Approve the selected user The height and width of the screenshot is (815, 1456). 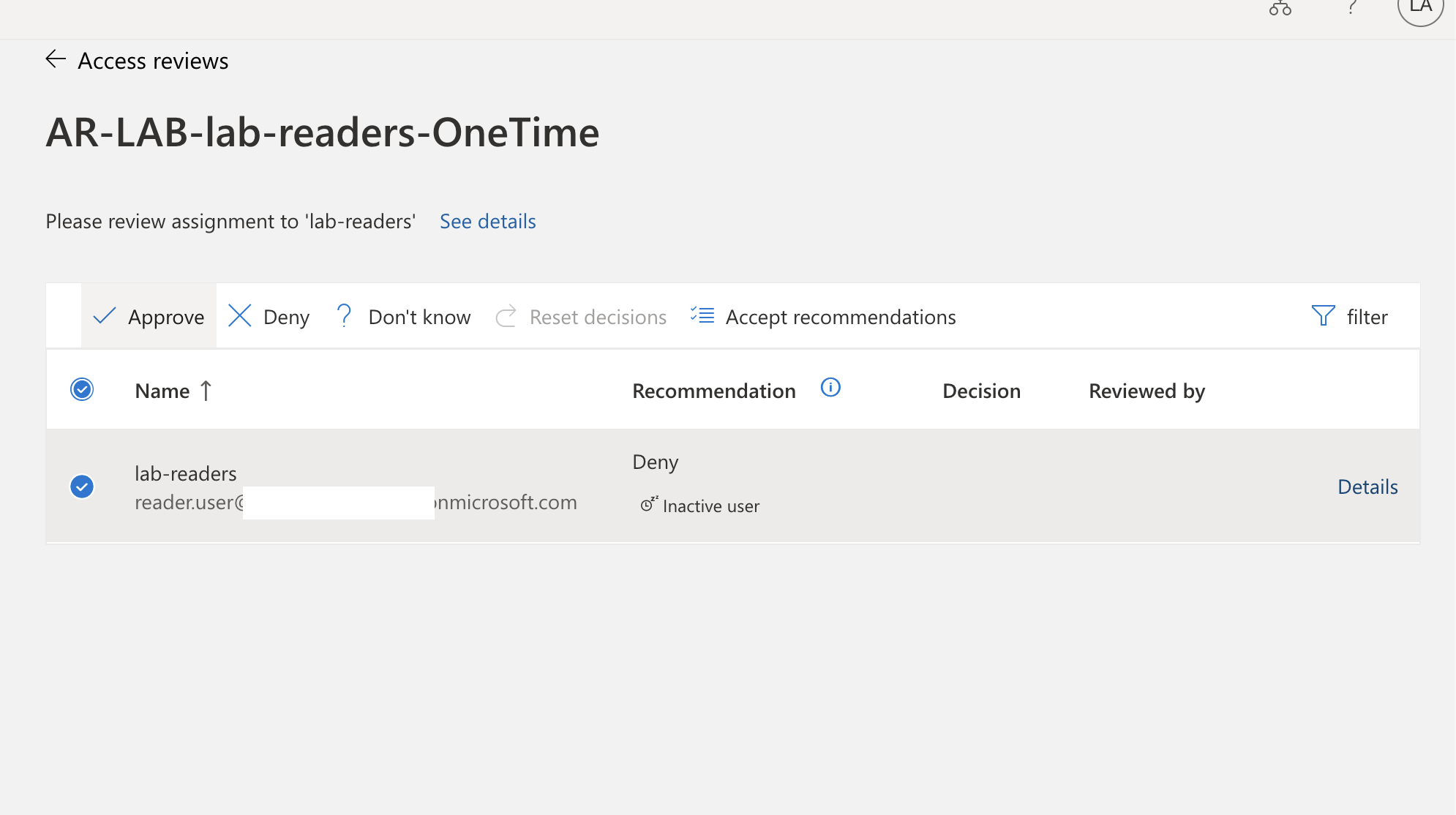tap(149, 317)
